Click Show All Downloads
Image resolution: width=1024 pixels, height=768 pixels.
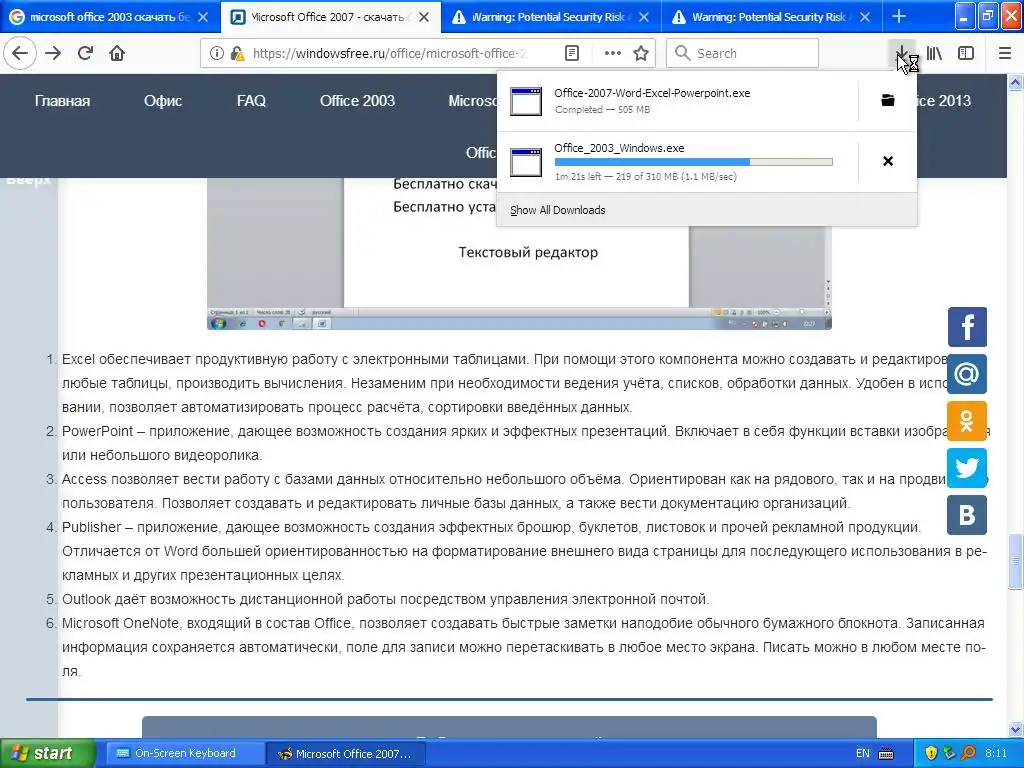pos(558,210)
